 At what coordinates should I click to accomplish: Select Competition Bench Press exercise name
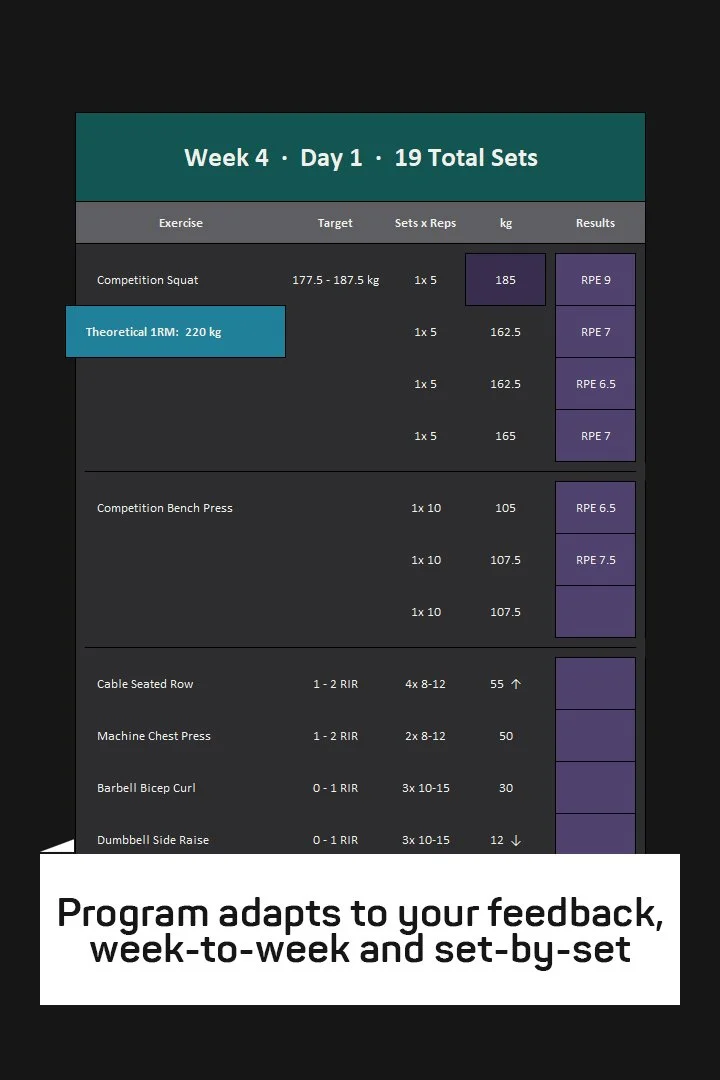(165, 508)
